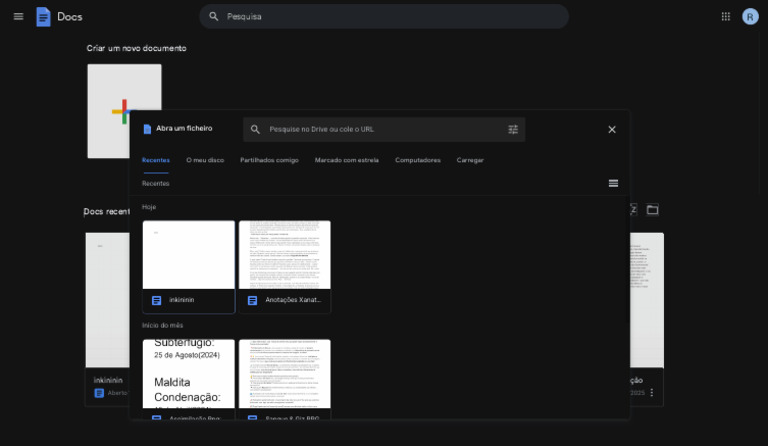Open more options for background document
The image size is (768, 446).
652,393
